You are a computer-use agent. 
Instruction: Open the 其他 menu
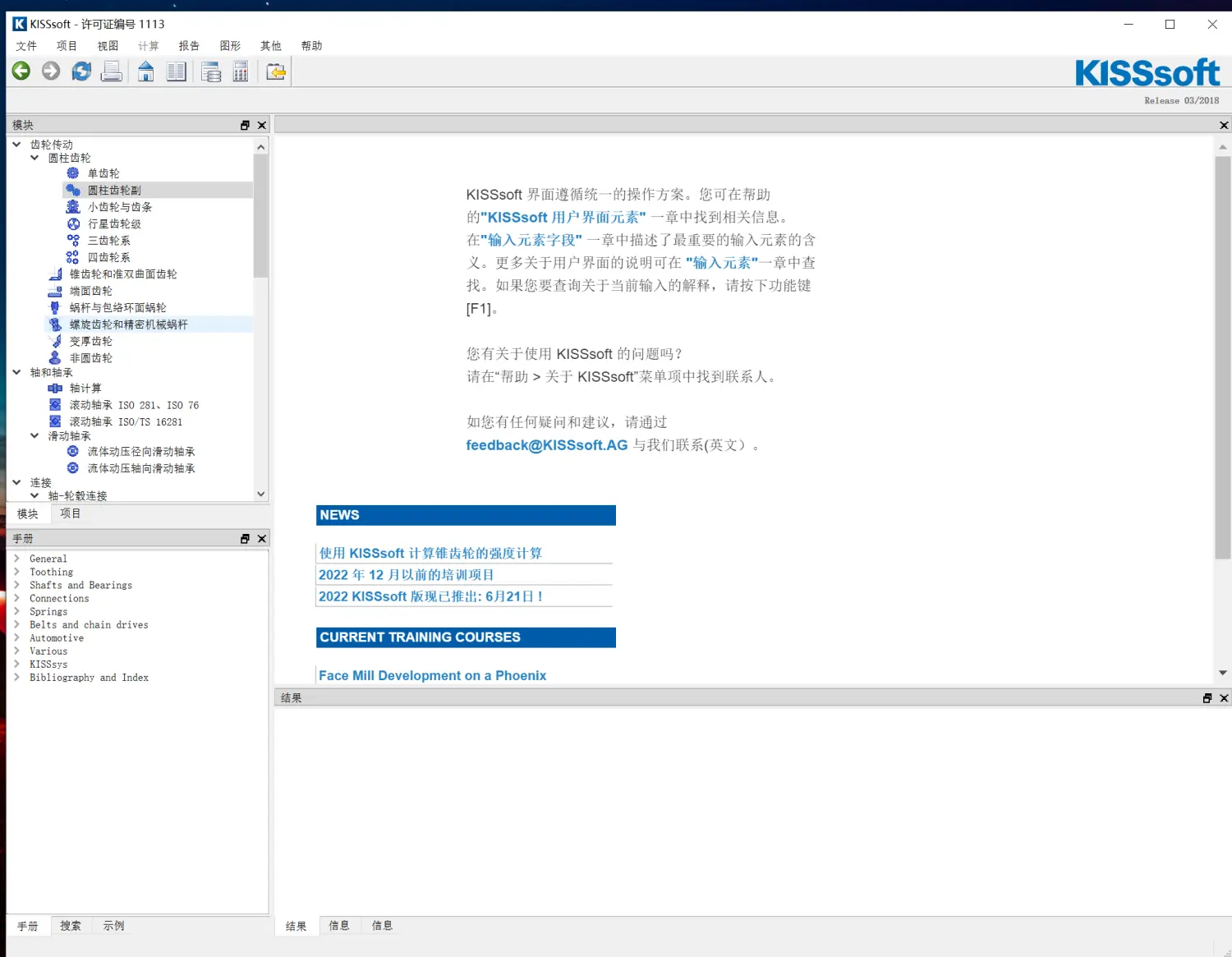(270, 46)
